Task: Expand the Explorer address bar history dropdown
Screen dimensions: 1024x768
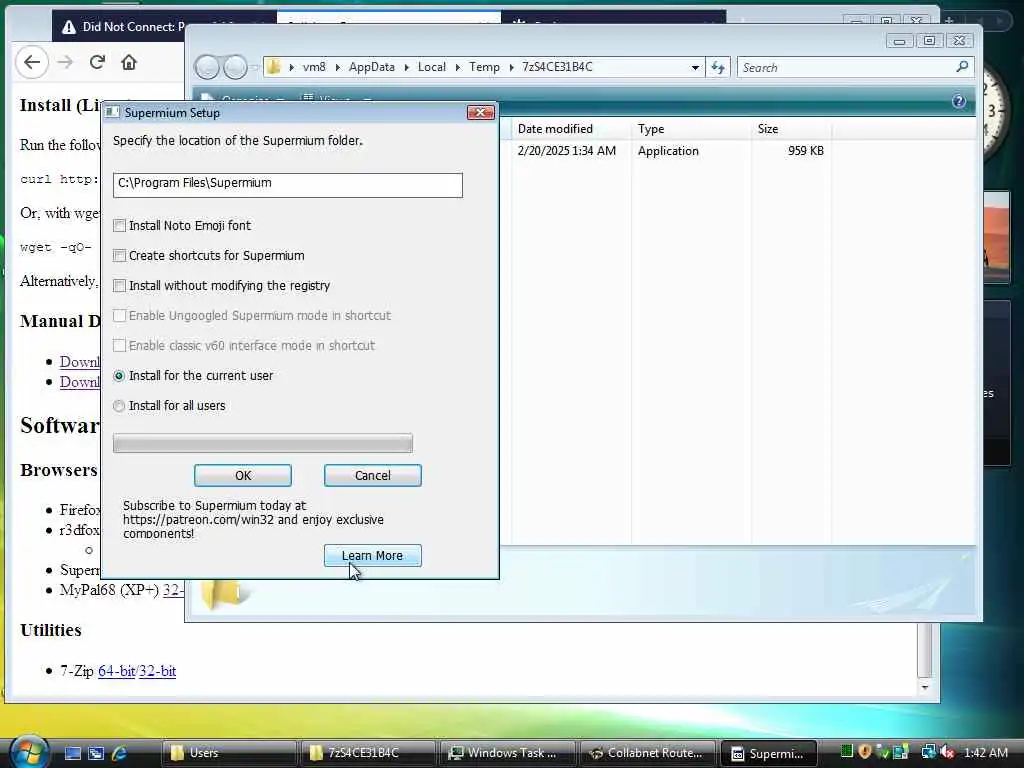Action: [x=695, y=67]
